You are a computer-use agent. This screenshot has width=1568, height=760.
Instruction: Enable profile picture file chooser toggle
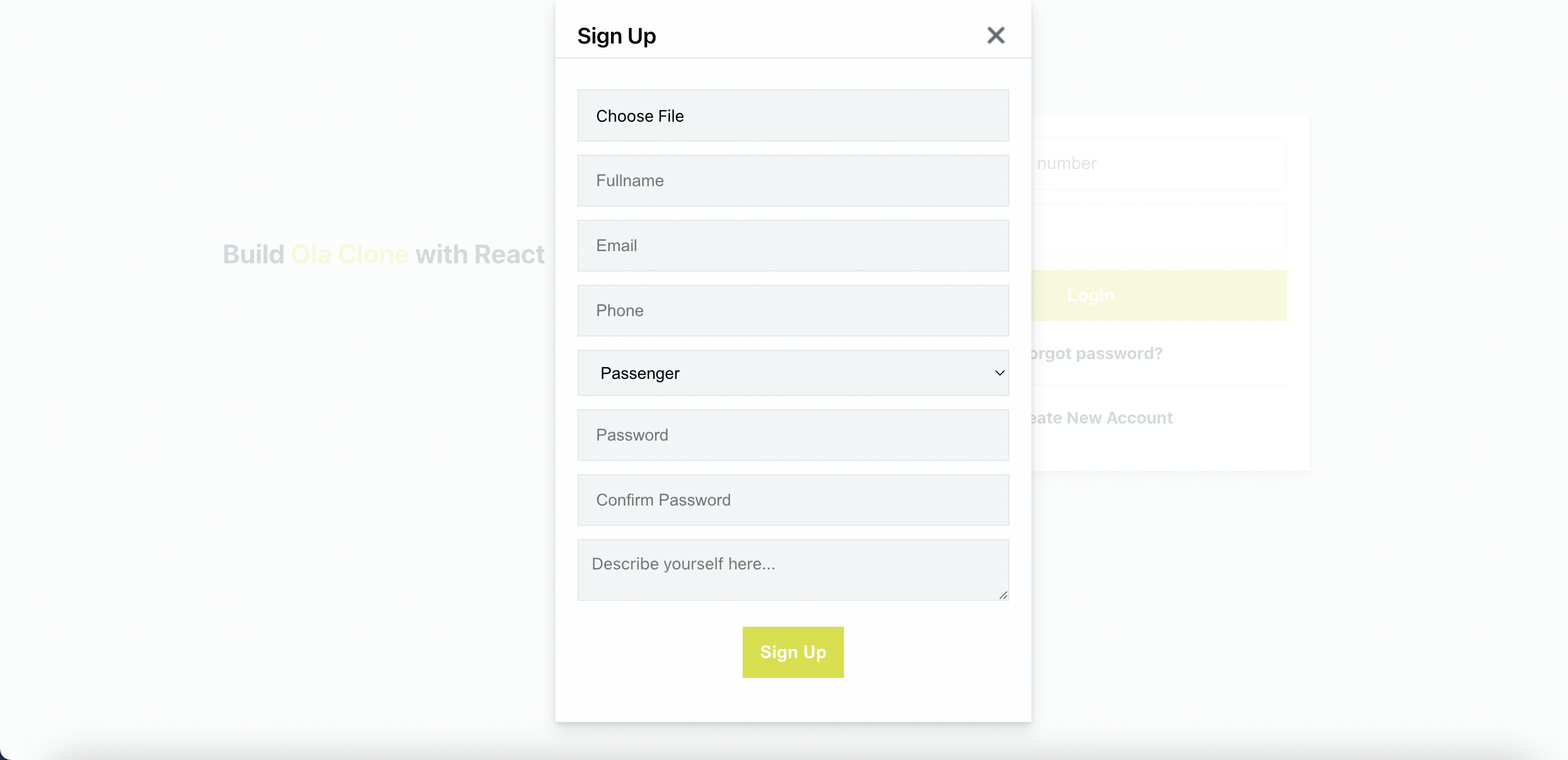click(793, 115)
